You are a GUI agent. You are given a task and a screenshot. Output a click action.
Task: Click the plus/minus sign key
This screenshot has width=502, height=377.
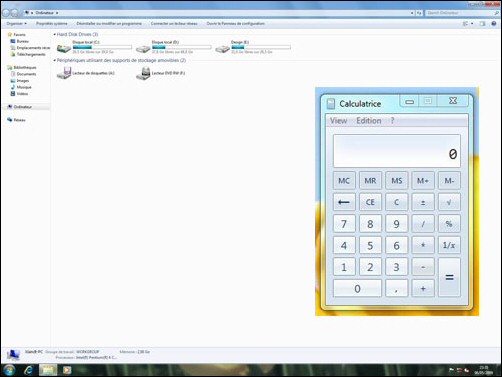click(x=423, y=202)
